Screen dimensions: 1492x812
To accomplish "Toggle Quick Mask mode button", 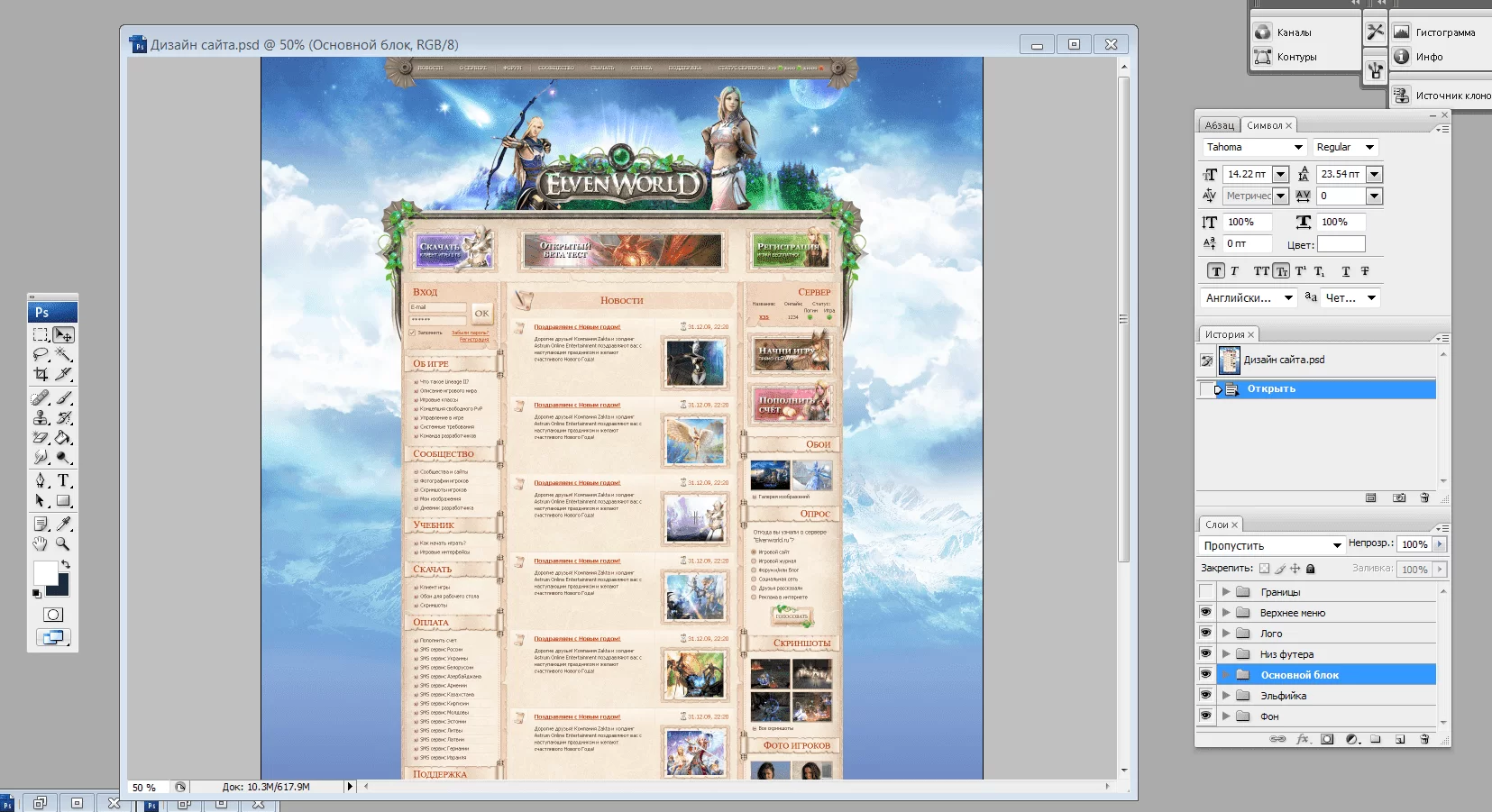I will tap(53, 615).
